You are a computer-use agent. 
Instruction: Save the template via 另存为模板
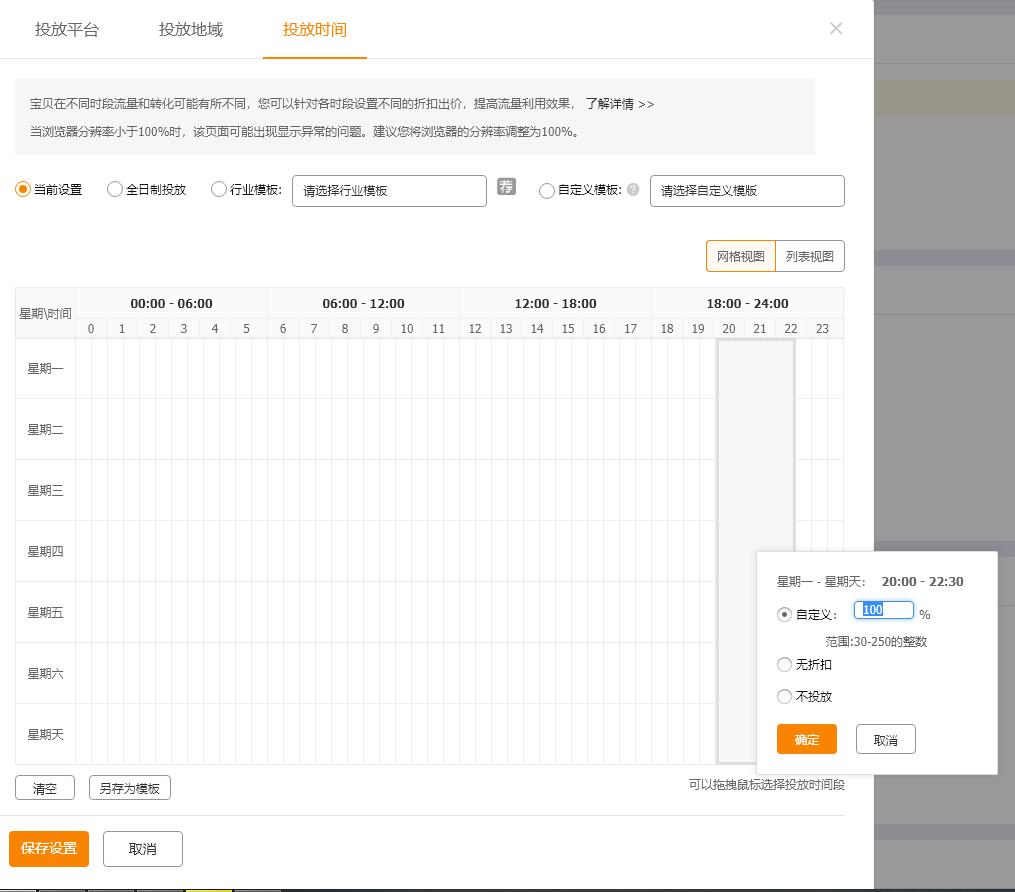tap(129, 787)
